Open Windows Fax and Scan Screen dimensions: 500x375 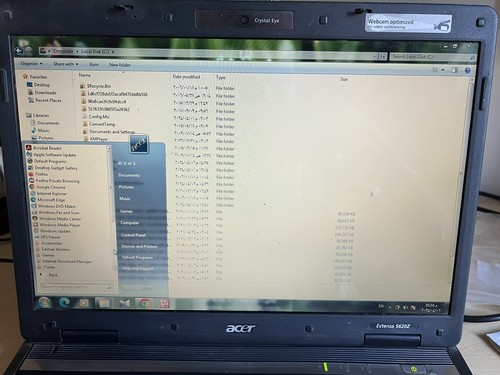click(59, 212)
